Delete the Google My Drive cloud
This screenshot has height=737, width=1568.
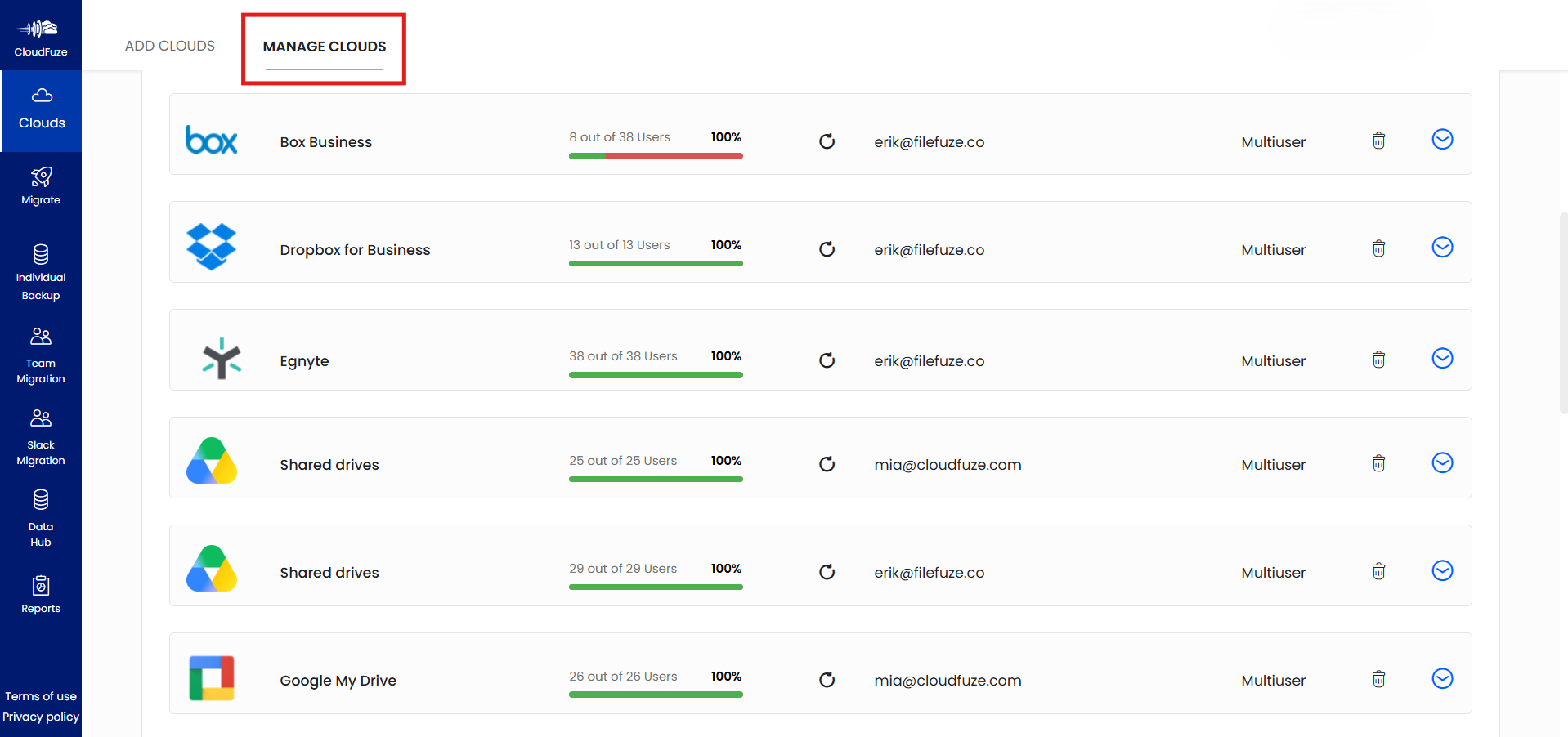[1378, 679]
